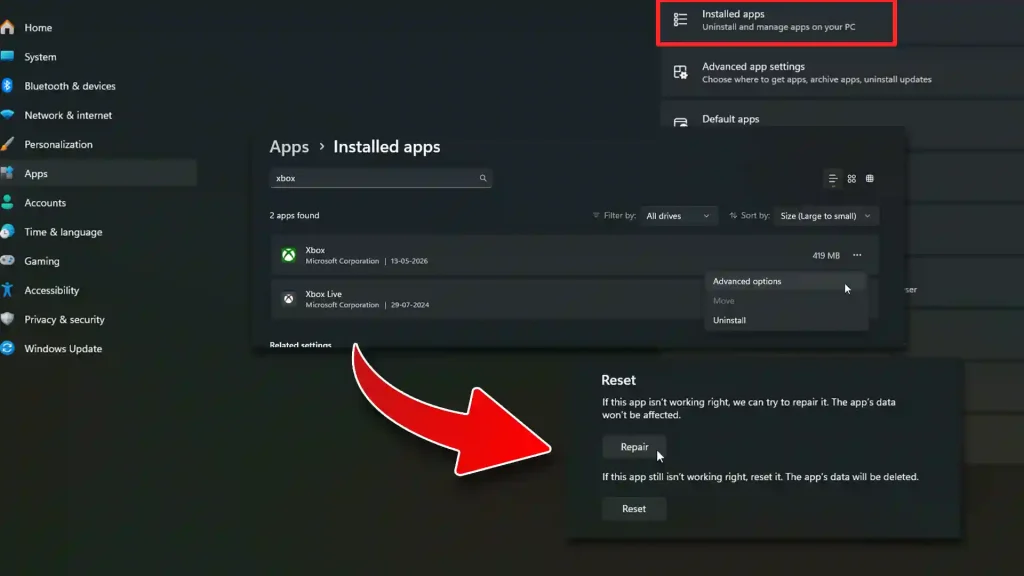Switch to list view layout

(x=833, y=178)
